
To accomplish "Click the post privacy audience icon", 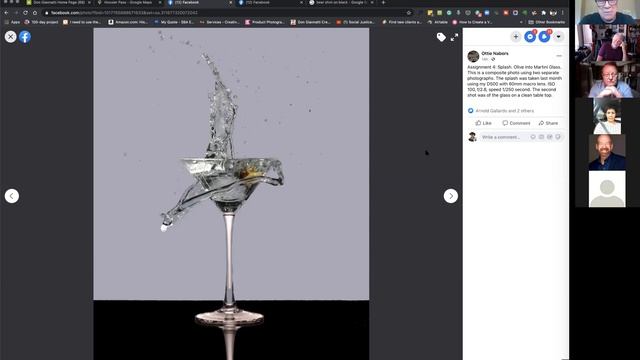I will (493, 59).
